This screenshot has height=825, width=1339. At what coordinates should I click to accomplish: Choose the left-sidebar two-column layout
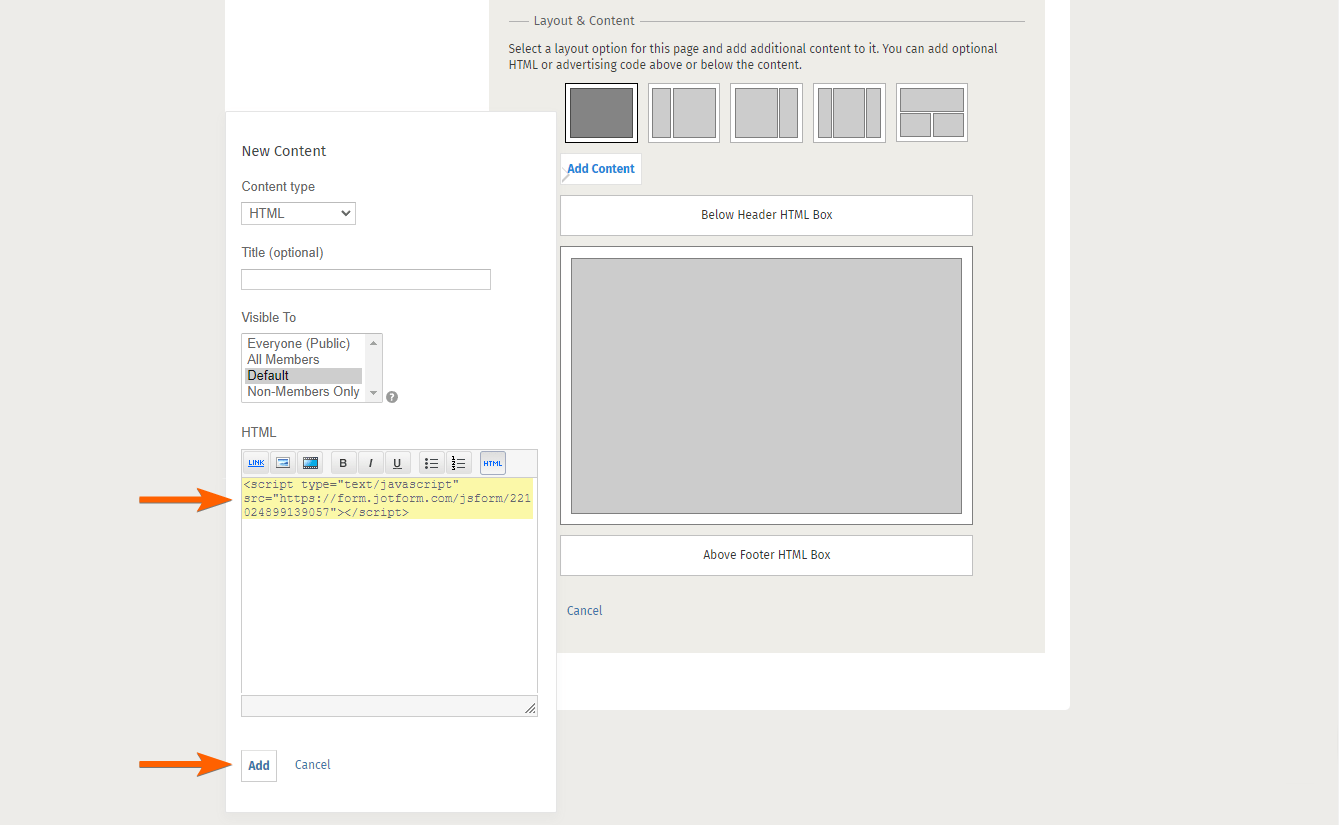point(684,113)
